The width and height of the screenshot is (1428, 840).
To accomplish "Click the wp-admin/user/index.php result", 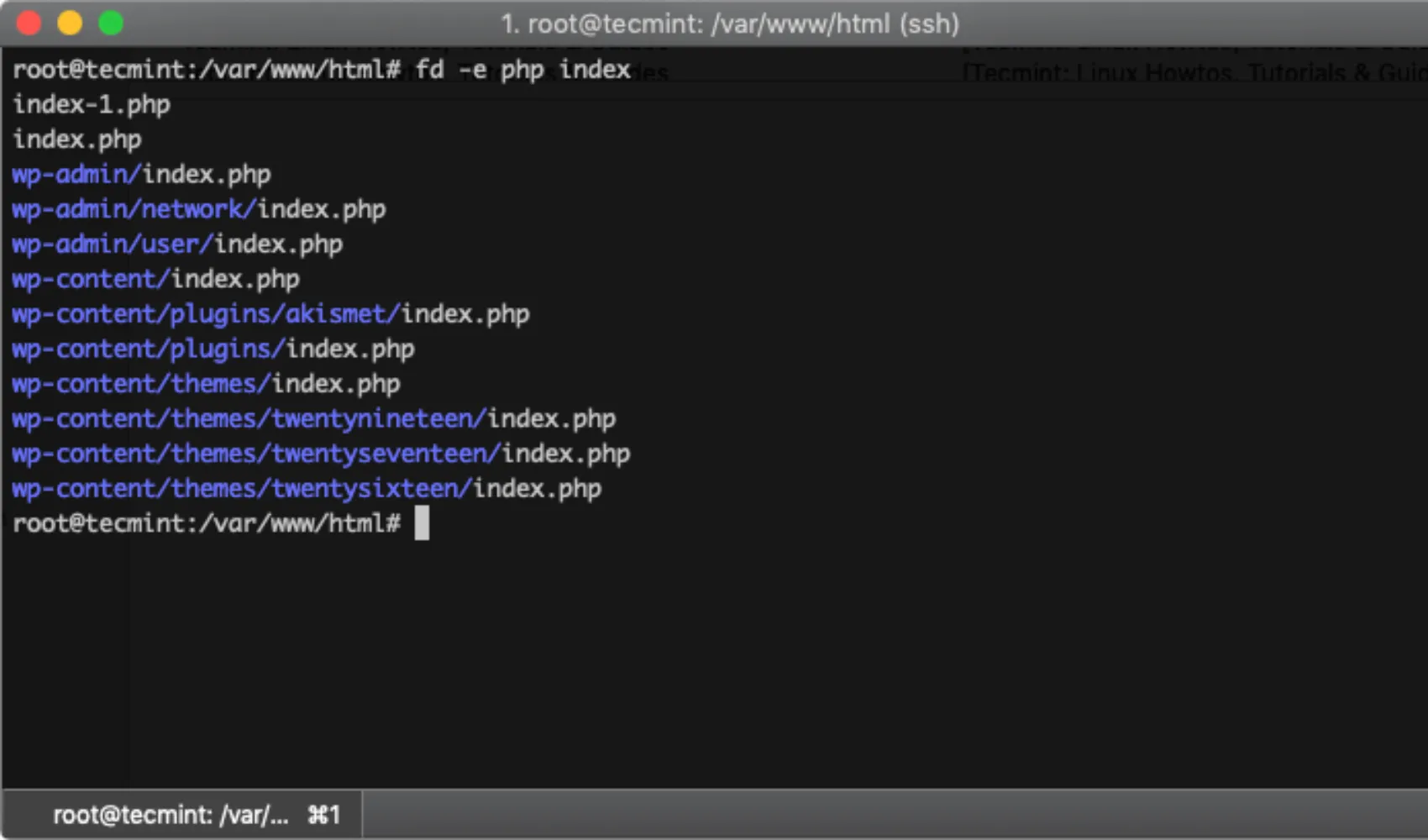I will 177,244.
